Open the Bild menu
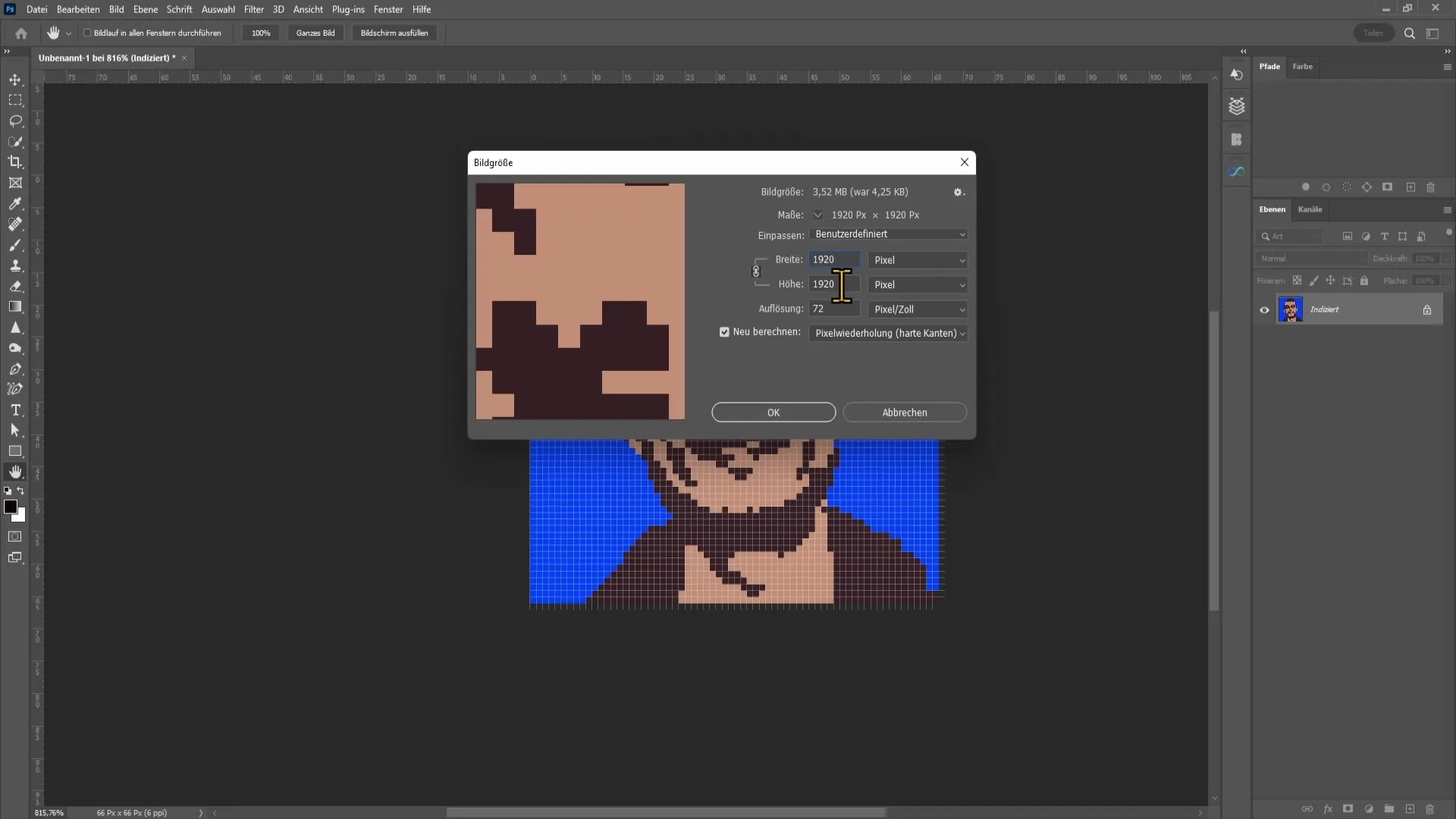This screenshot has width=1456, height=819. pyautogui.click(x=116, y=9)
